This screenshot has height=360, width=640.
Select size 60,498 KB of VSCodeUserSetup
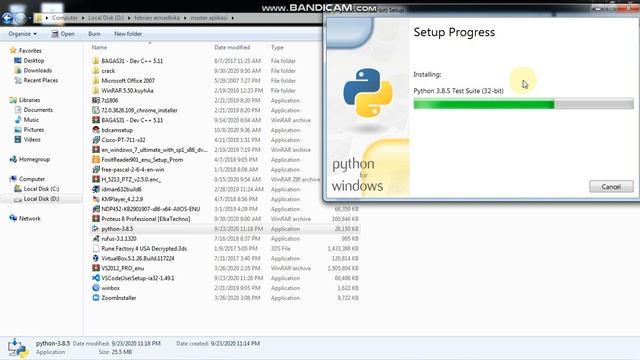(x=346, y=278)
